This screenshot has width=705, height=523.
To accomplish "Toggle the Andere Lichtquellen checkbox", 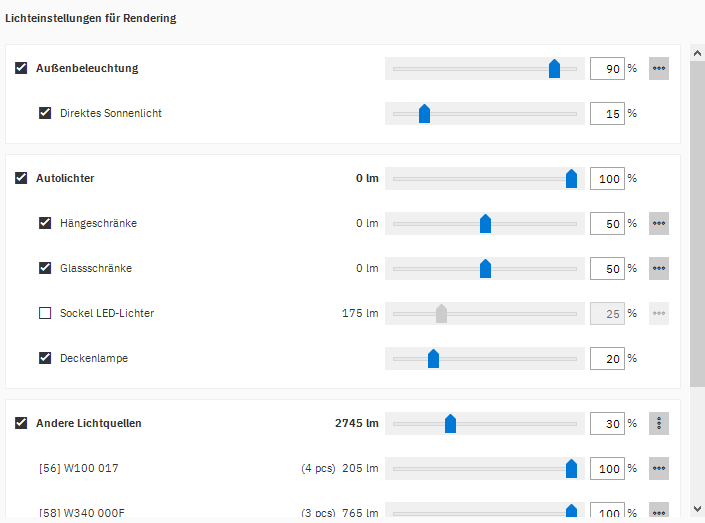I will point(21,423).
